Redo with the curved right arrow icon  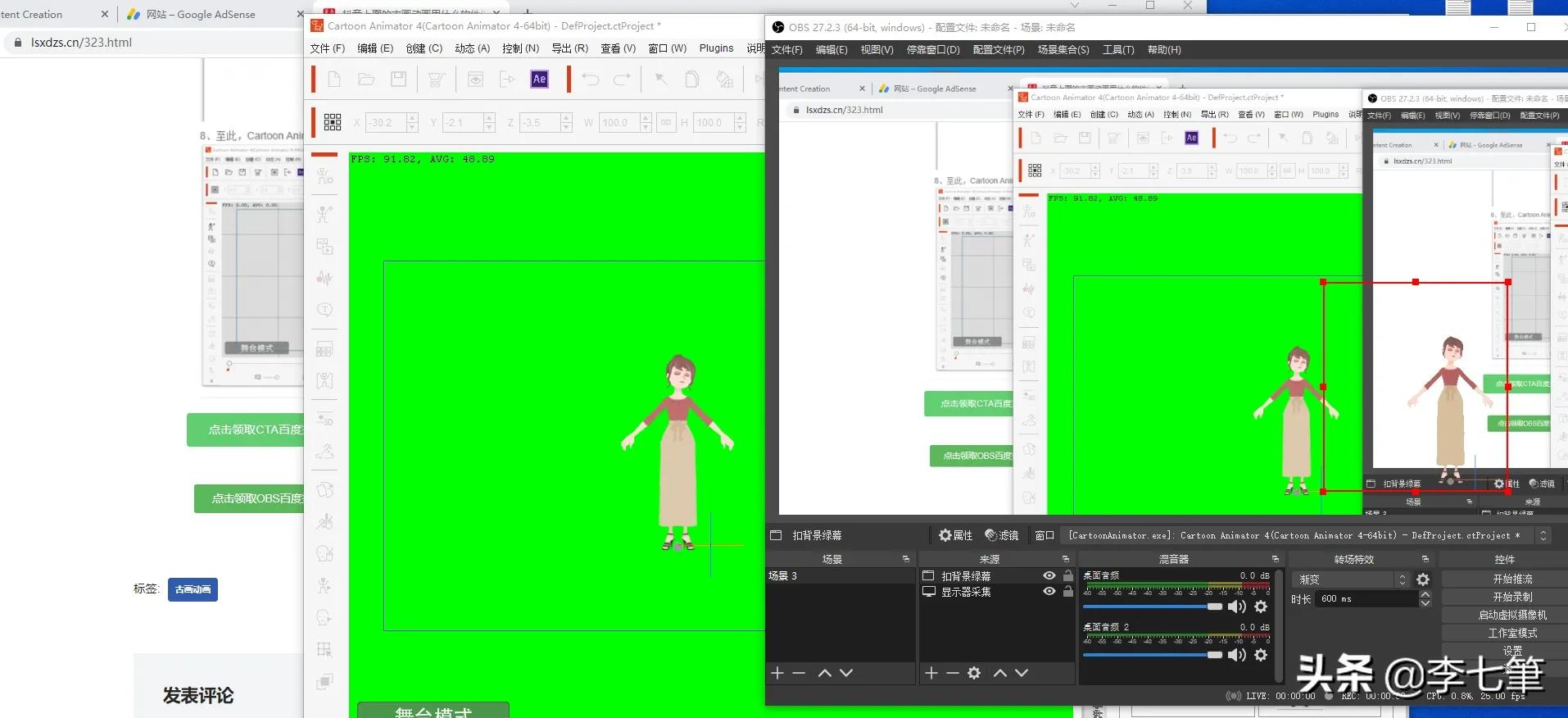coord(623,80)
